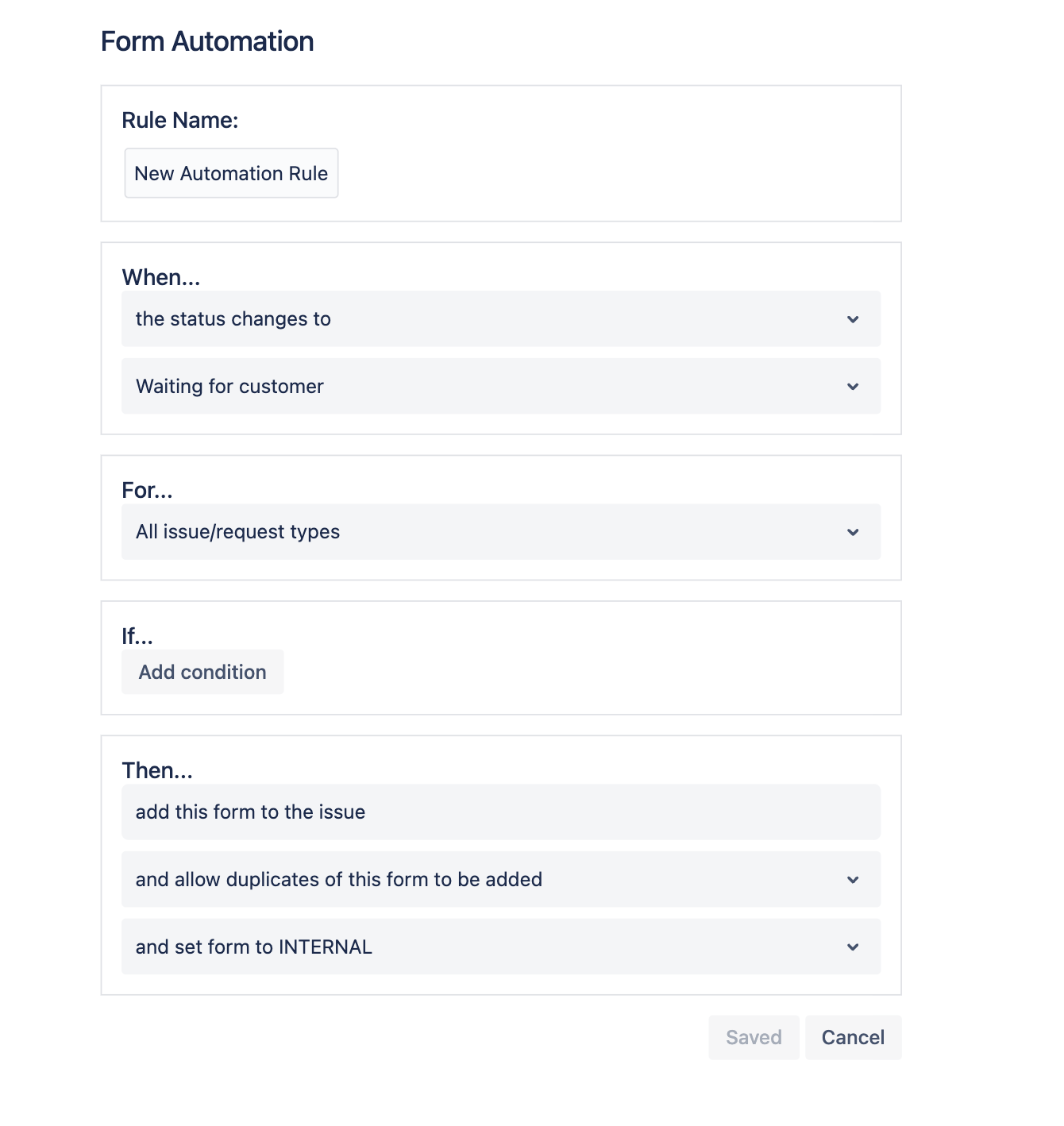Click the chevron on 'All issue/request types'
This screenshot has width=1064, height=1126.
(854, 532)
